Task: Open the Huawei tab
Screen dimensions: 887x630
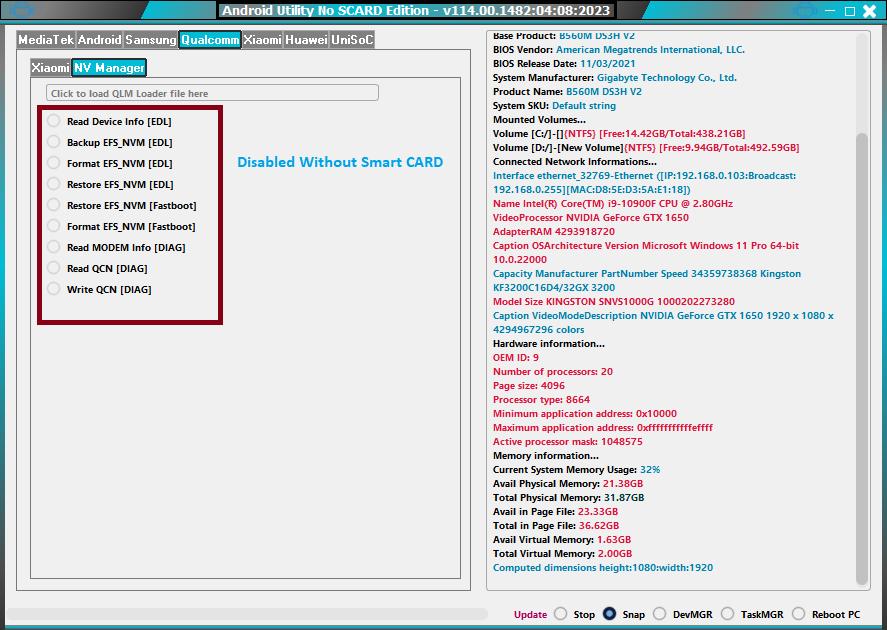Action: tap(306, 40)
